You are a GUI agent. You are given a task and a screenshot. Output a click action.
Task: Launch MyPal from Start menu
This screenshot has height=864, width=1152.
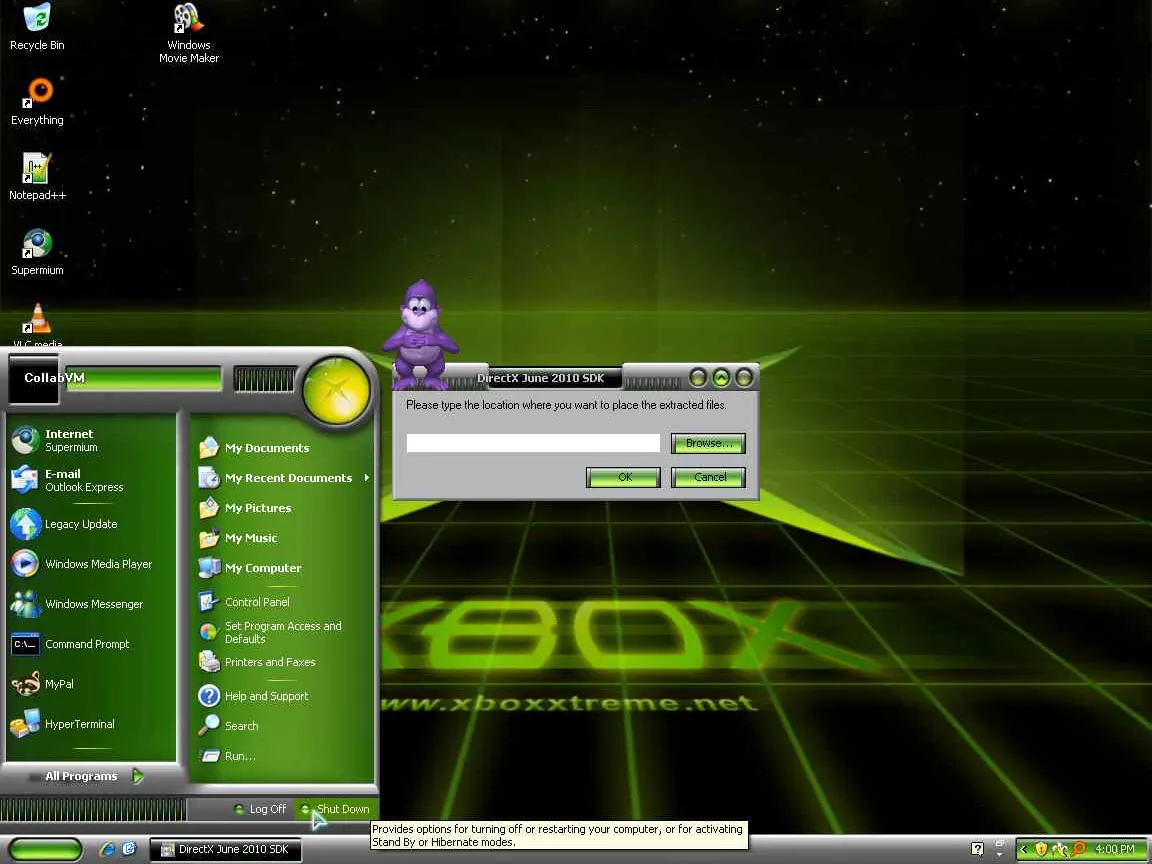tap(91, 684)
